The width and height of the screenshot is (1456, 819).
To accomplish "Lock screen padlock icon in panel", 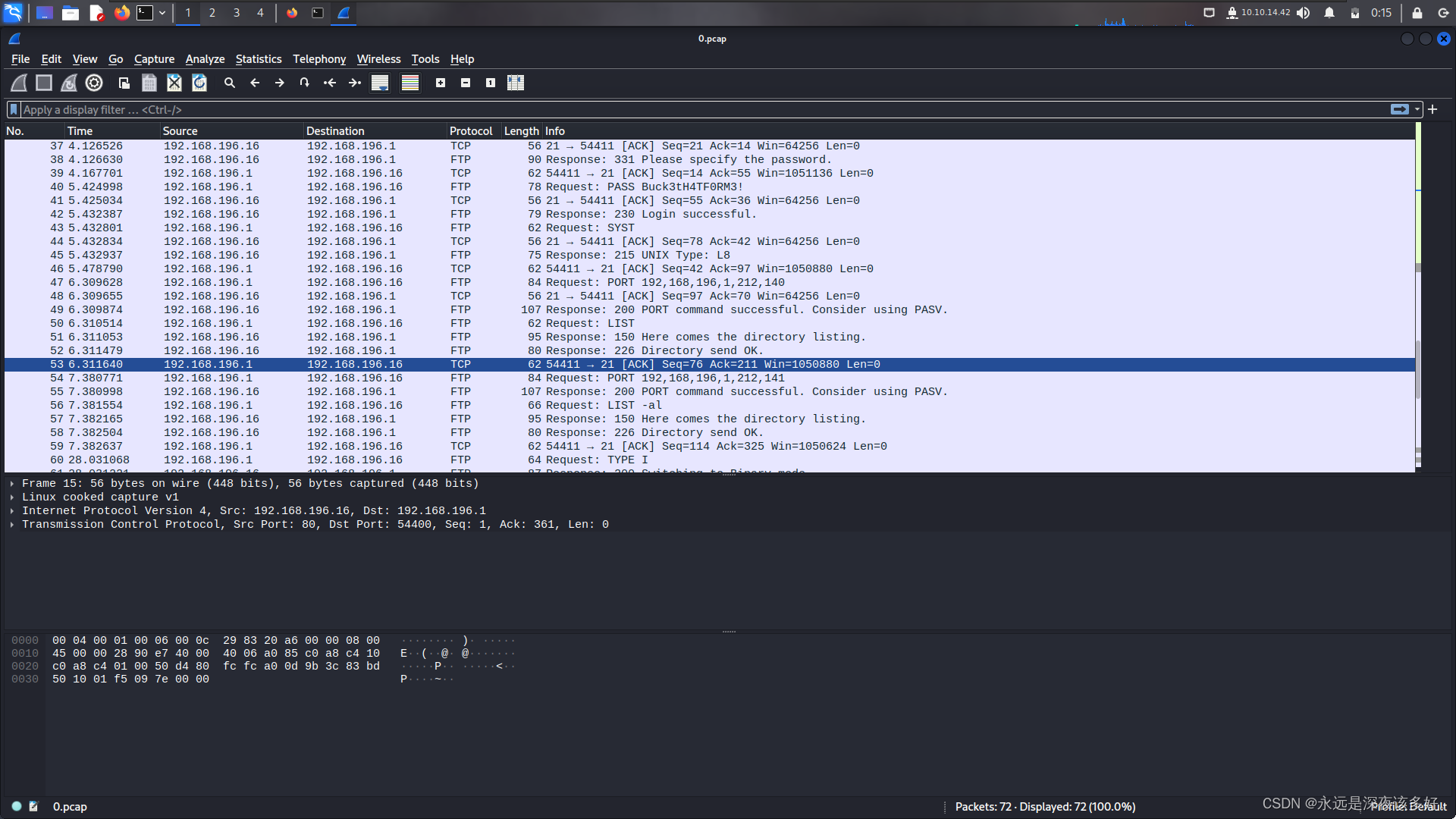I will pyautogui.click(x=1417, y=13).
